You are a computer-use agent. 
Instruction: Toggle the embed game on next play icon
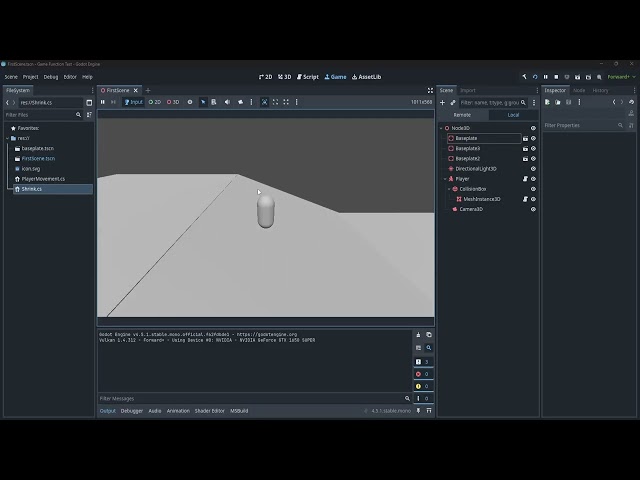pyautogui.click(x=264, y=102)
